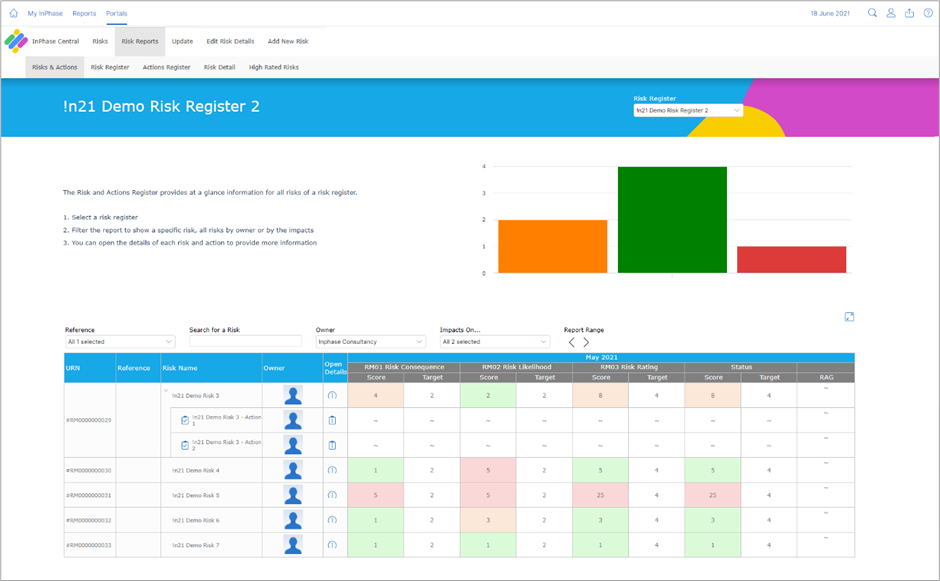
Task: Click the home icon in top bar
Action: tap(13, 13)
